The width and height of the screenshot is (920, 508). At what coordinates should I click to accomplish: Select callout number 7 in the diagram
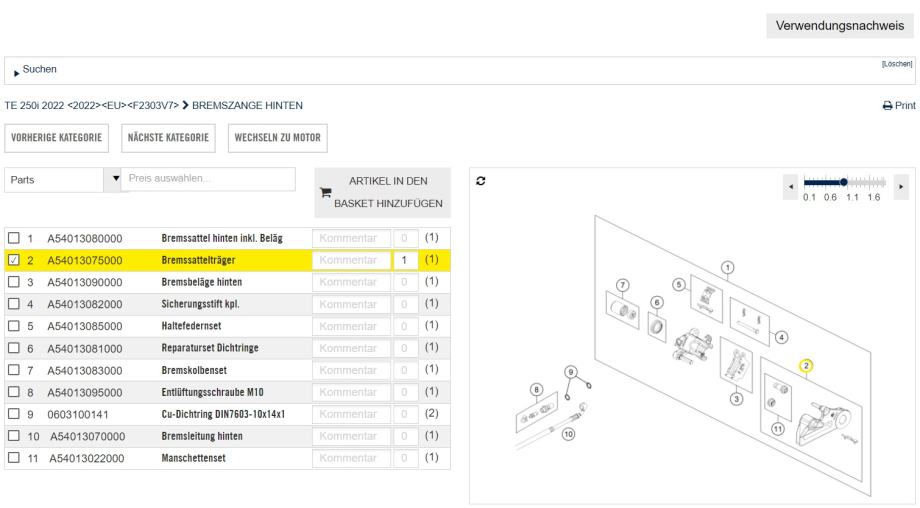623,286
